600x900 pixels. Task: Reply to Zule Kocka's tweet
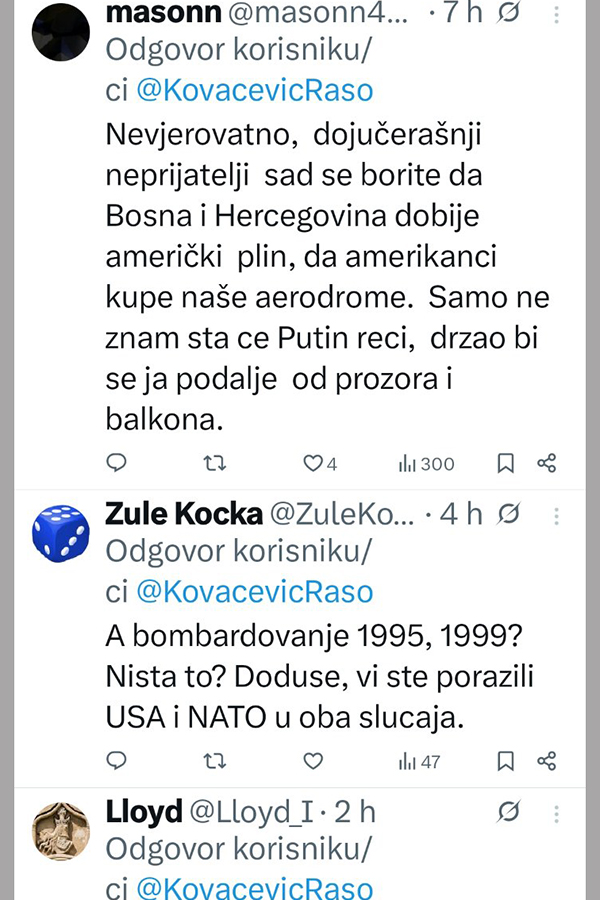coord(117,761)
